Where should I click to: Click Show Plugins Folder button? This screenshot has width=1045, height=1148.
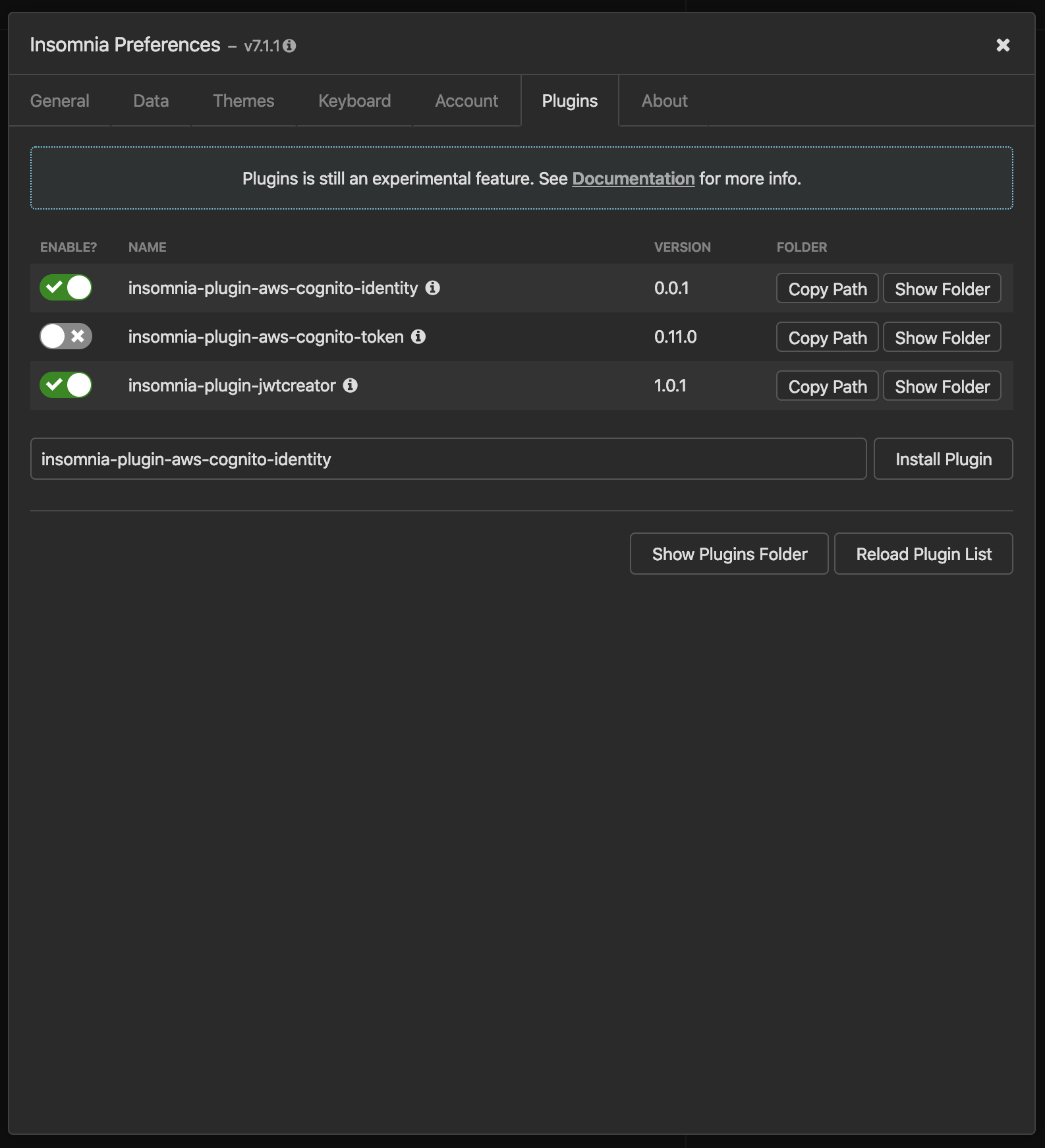pyautogui.click(x=729, y=554)
